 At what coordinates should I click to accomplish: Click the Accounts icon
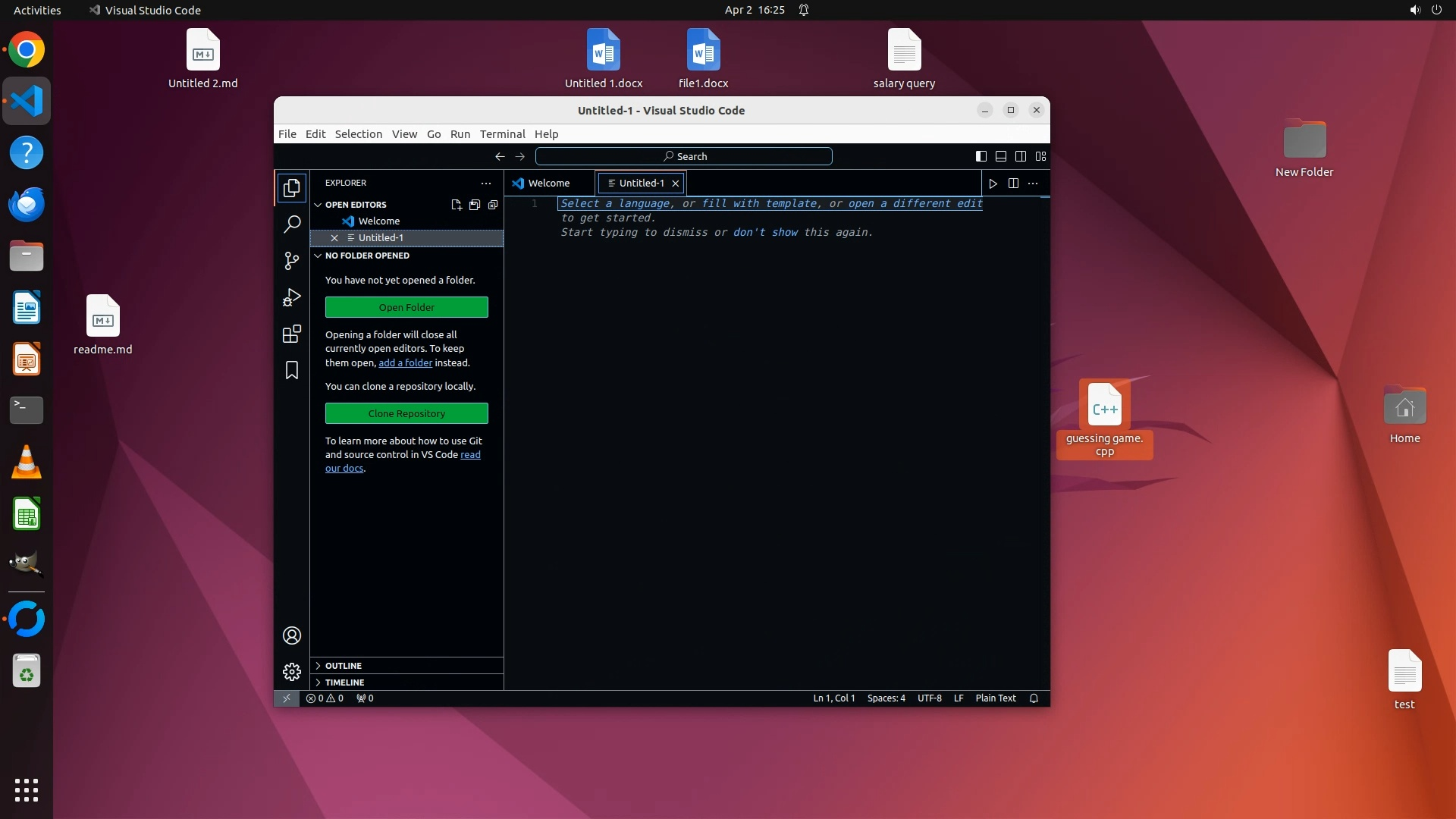point(292,635)
